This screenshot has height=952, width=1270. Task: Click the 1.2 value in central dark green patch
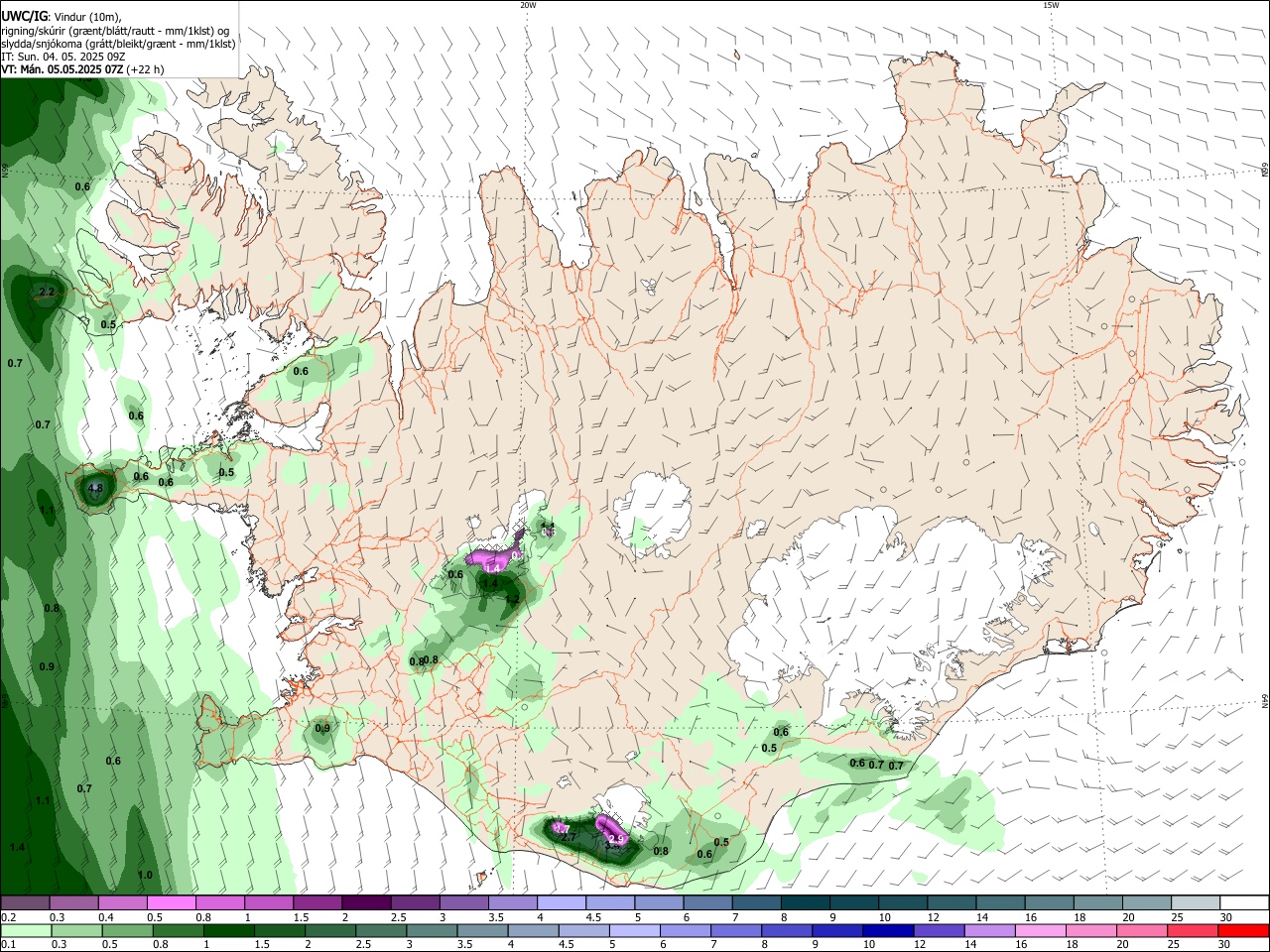point(512,600)
